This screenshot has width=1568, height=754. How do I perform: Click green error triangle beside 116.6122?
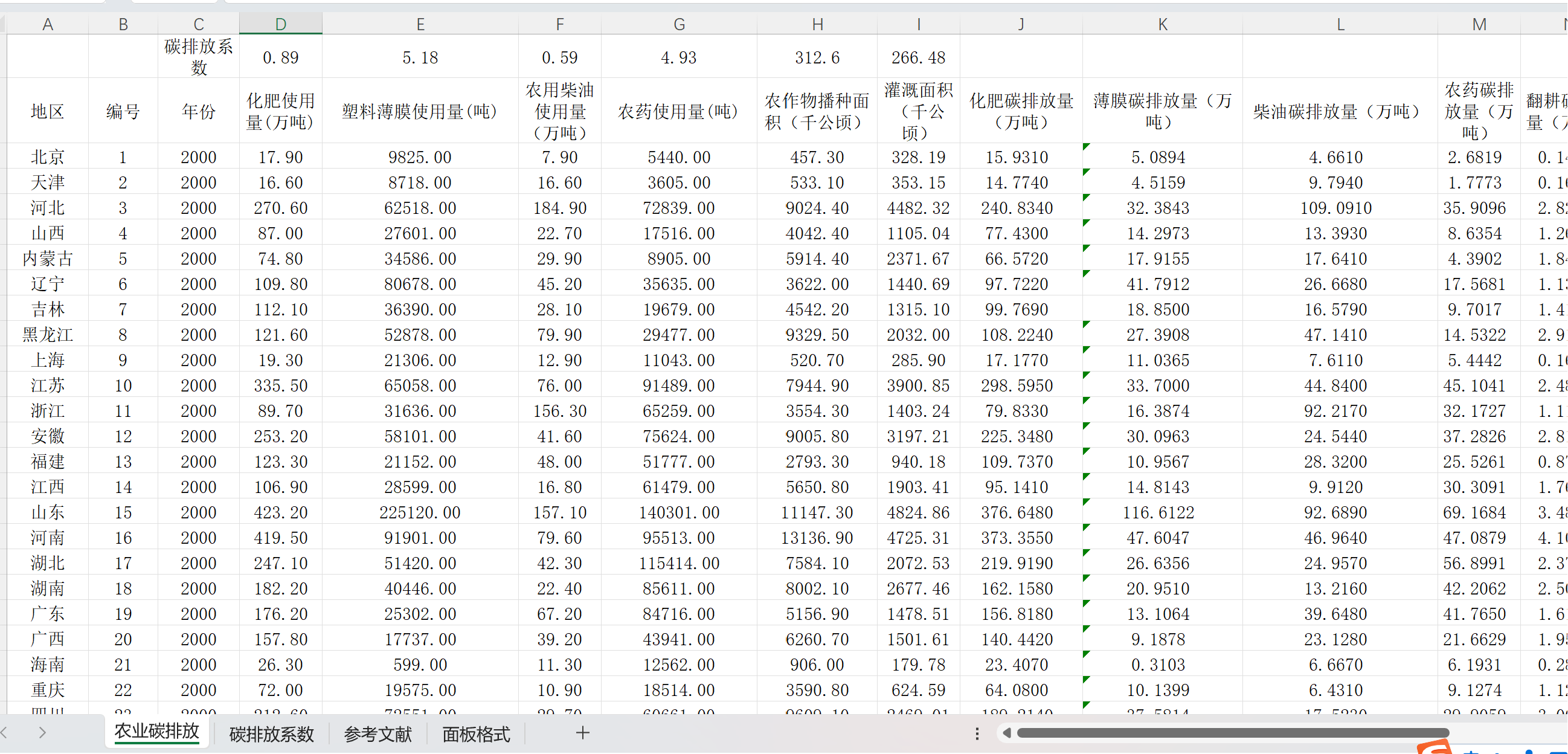pos(1087,502)
